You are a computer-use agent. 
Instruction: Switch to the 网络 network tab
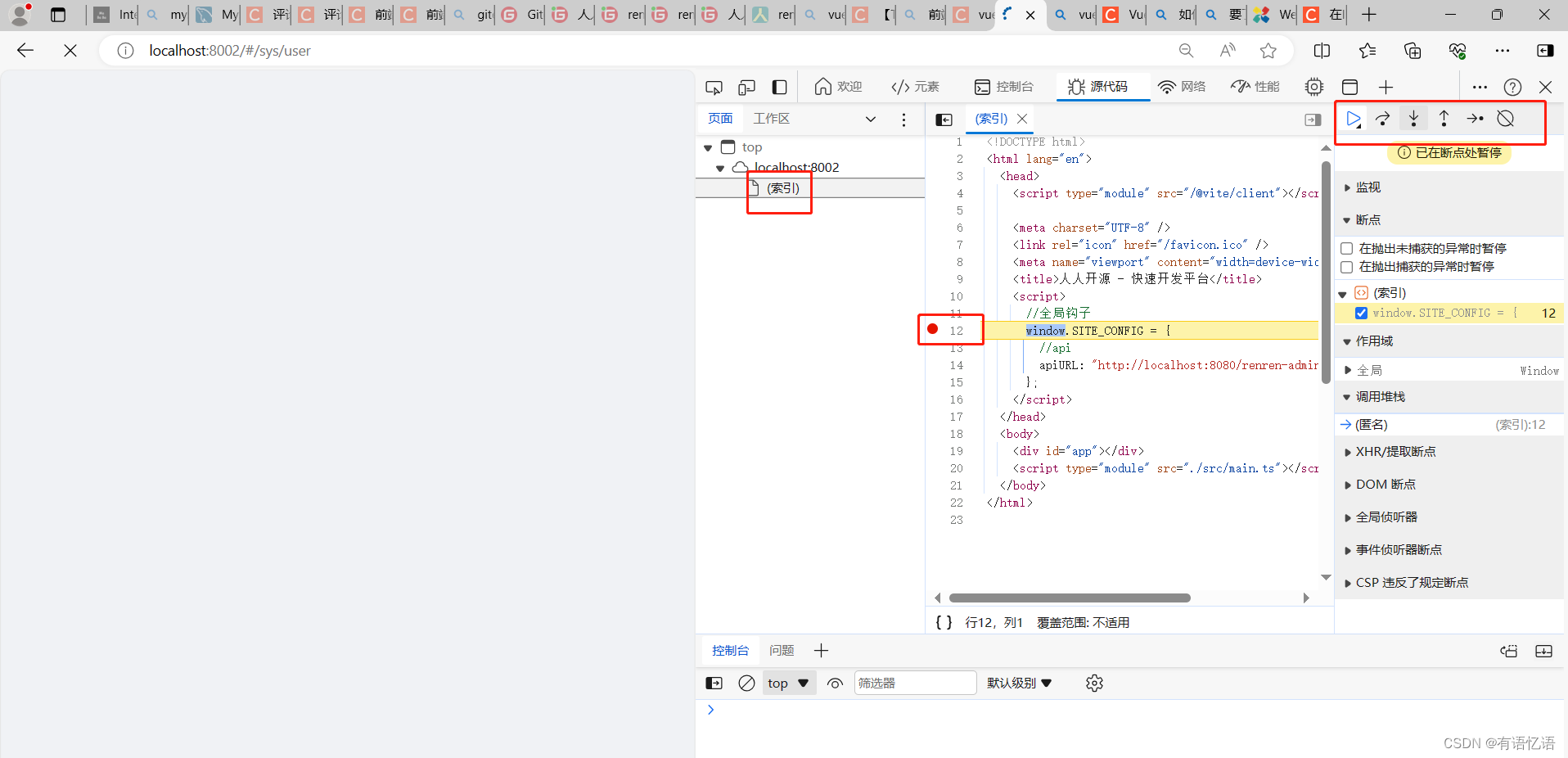tap(1183, 87)
